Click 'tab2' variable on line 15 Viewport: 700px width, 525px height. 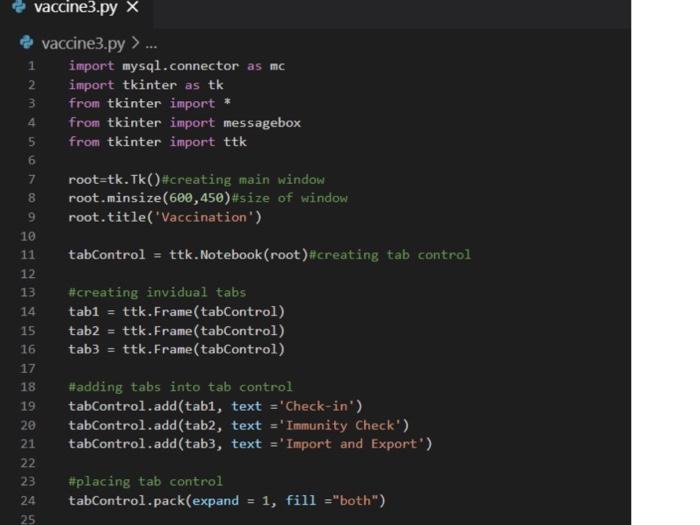click(x=83, y=331)
